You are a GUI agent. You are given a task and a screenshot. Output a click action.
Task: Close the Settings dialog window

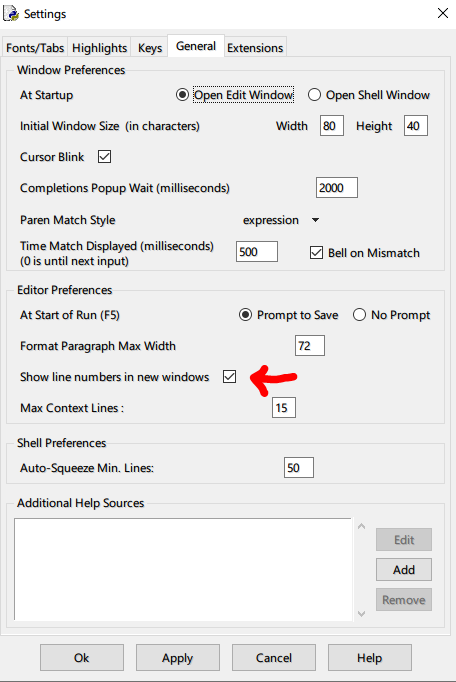pyautogui.click(x=443, y=13)
